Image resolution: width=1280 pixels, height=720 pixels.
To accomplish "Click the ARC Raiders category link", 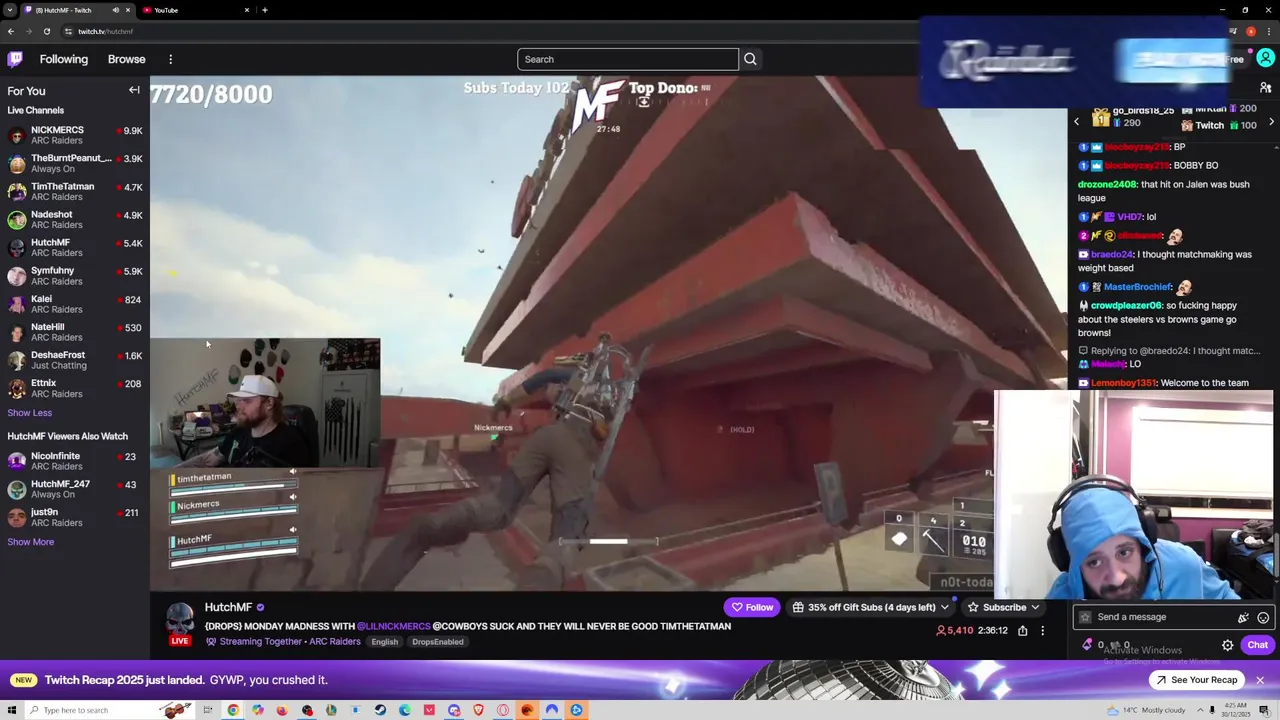I will tap(334, 641).
